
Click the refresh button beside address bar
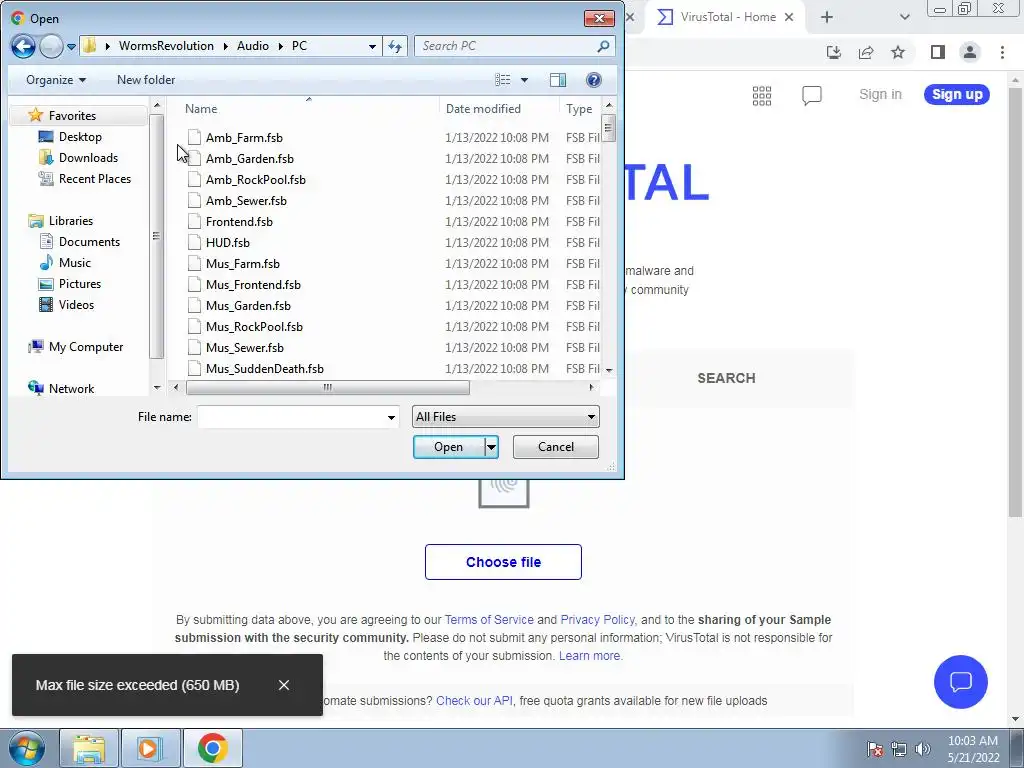pos(395,46)
